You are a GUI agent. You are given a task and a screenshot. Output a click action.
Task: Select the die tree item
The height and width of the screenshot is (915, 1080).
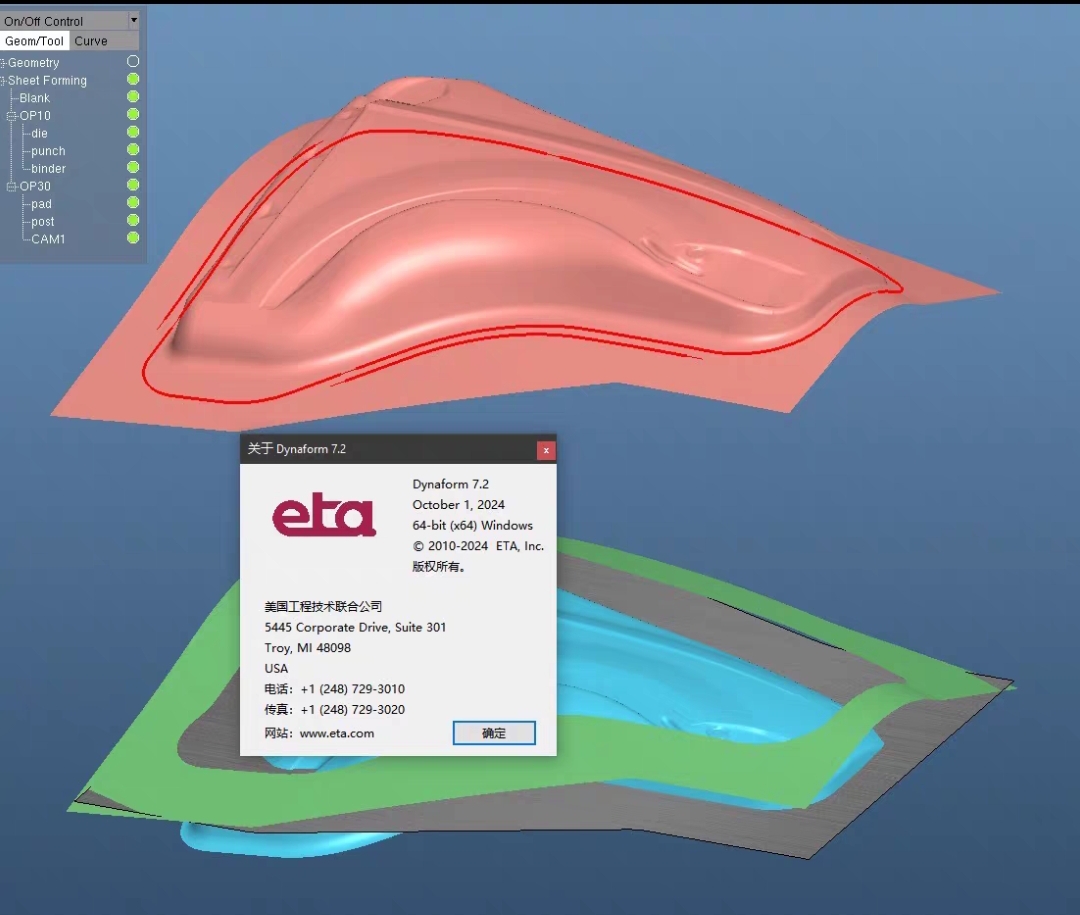39,133
